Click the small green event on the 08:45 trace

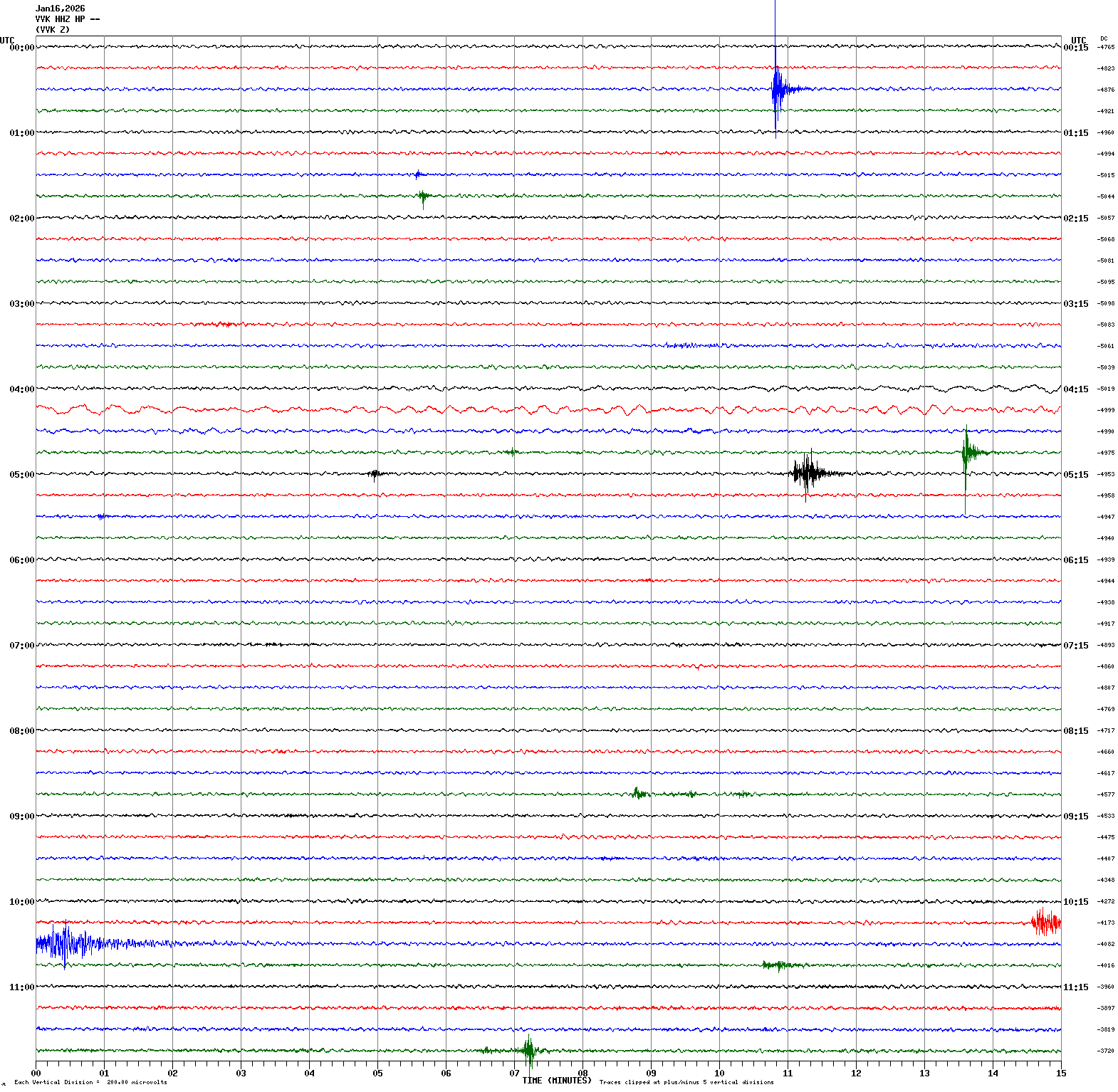click(639, 793)
